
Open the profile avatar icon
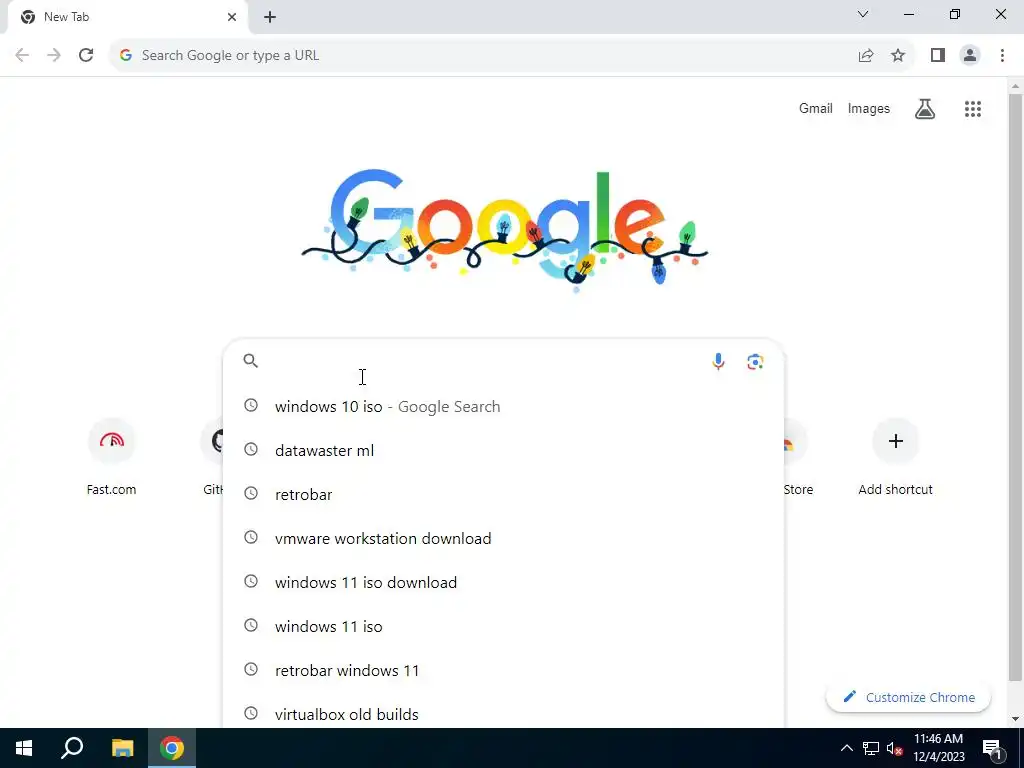970,56
